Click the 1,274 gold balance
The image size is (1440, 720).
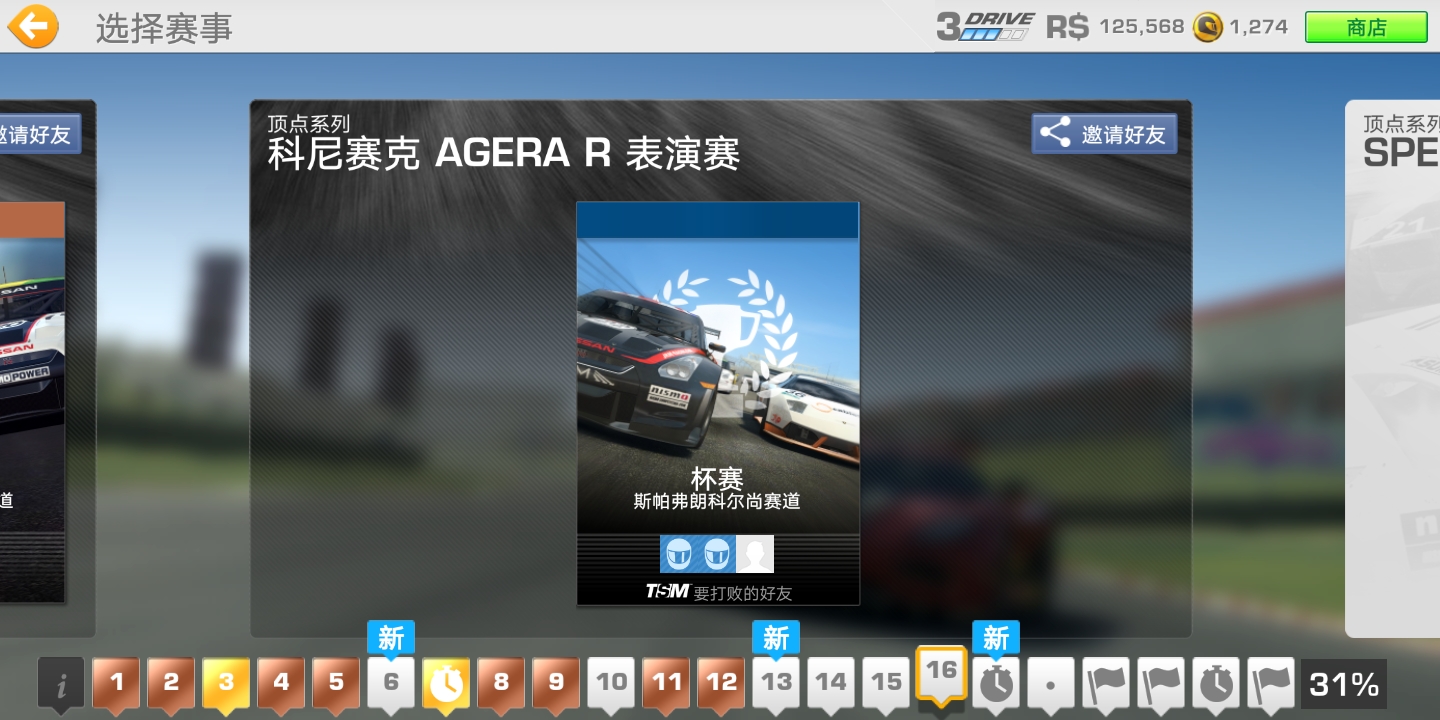1258,27
